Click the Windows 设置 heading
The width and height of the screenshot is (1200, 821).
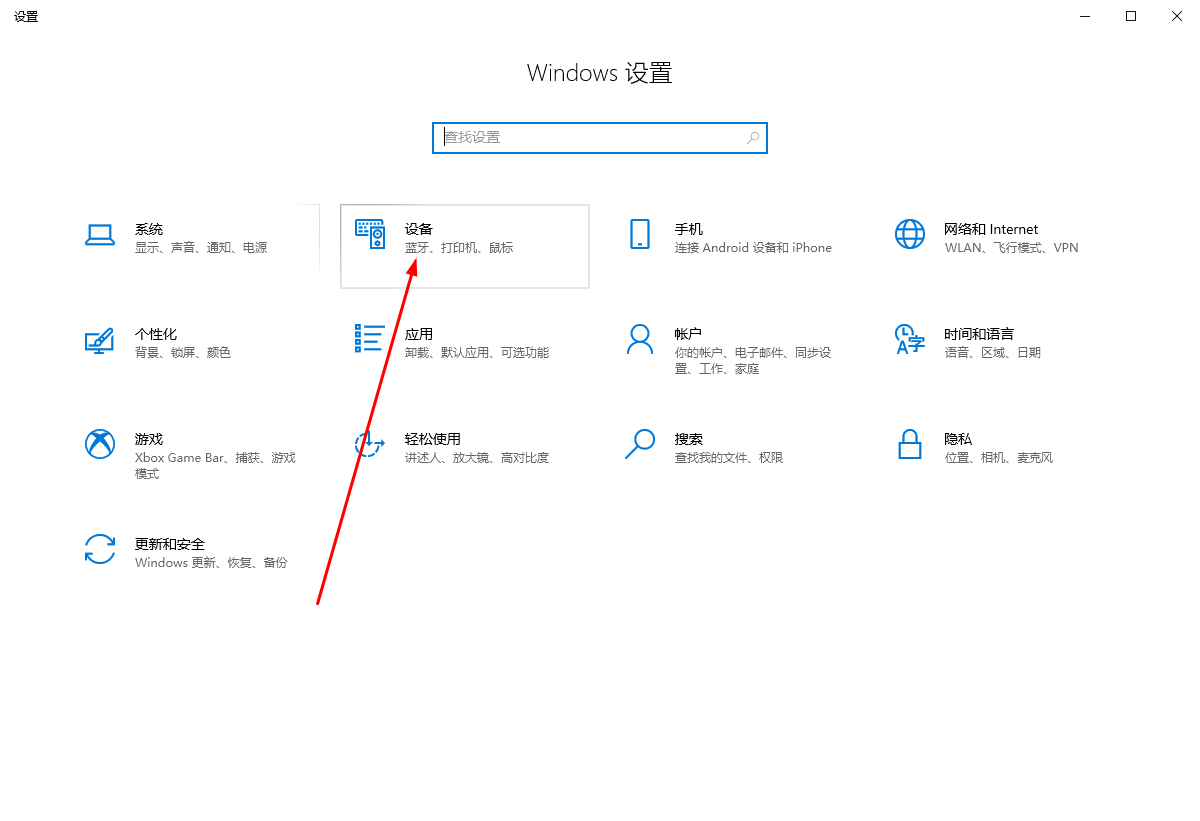600,73
